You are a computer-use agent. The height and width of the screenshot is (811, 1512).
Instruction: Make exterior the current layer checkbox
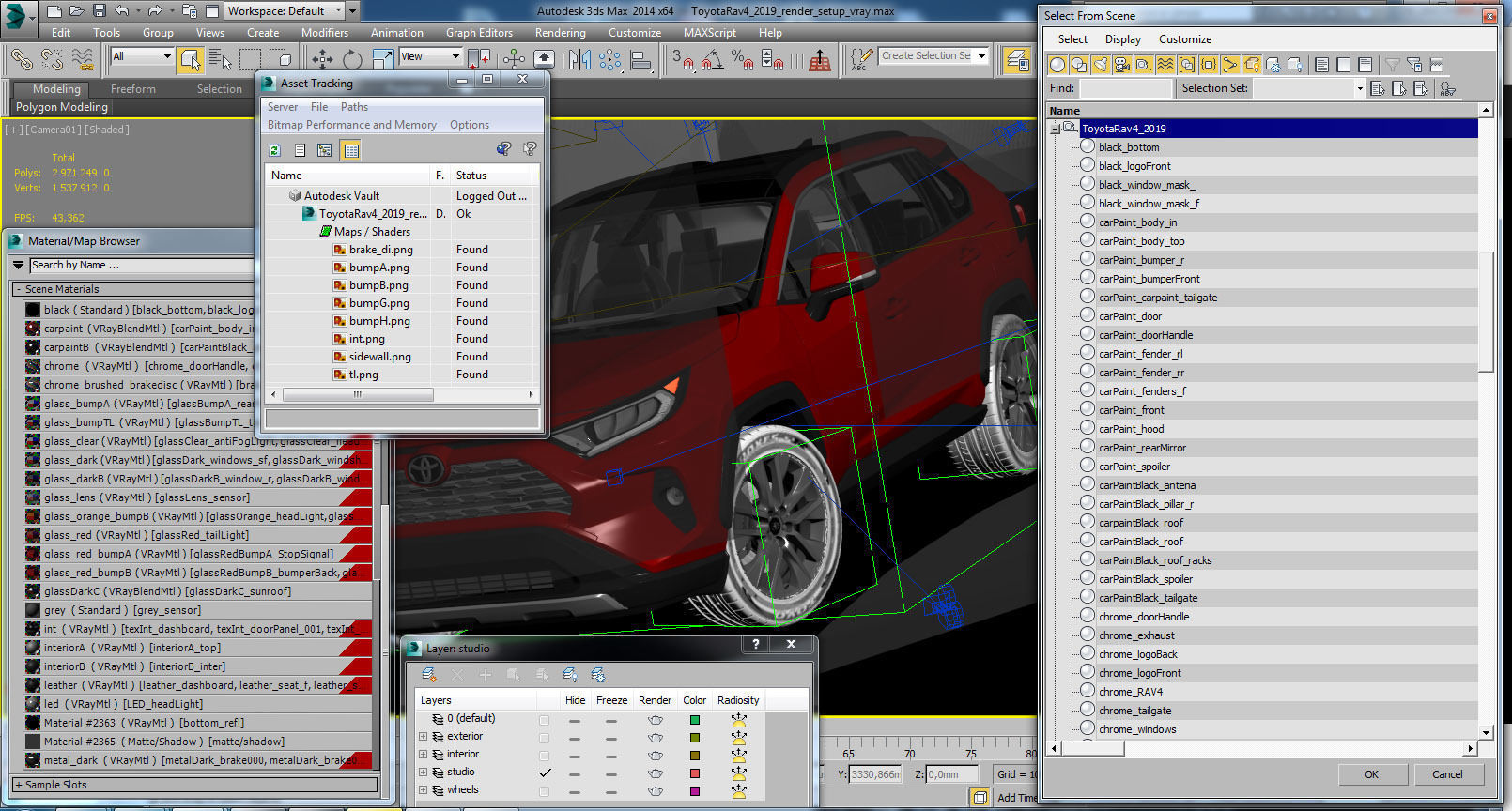[544, 738]
